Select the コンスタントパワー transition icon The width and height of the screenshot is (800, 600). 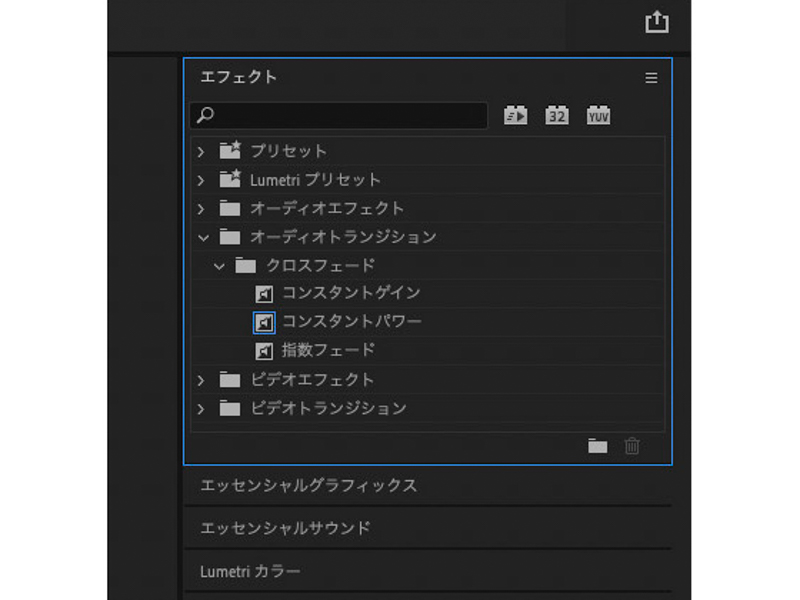263,322
